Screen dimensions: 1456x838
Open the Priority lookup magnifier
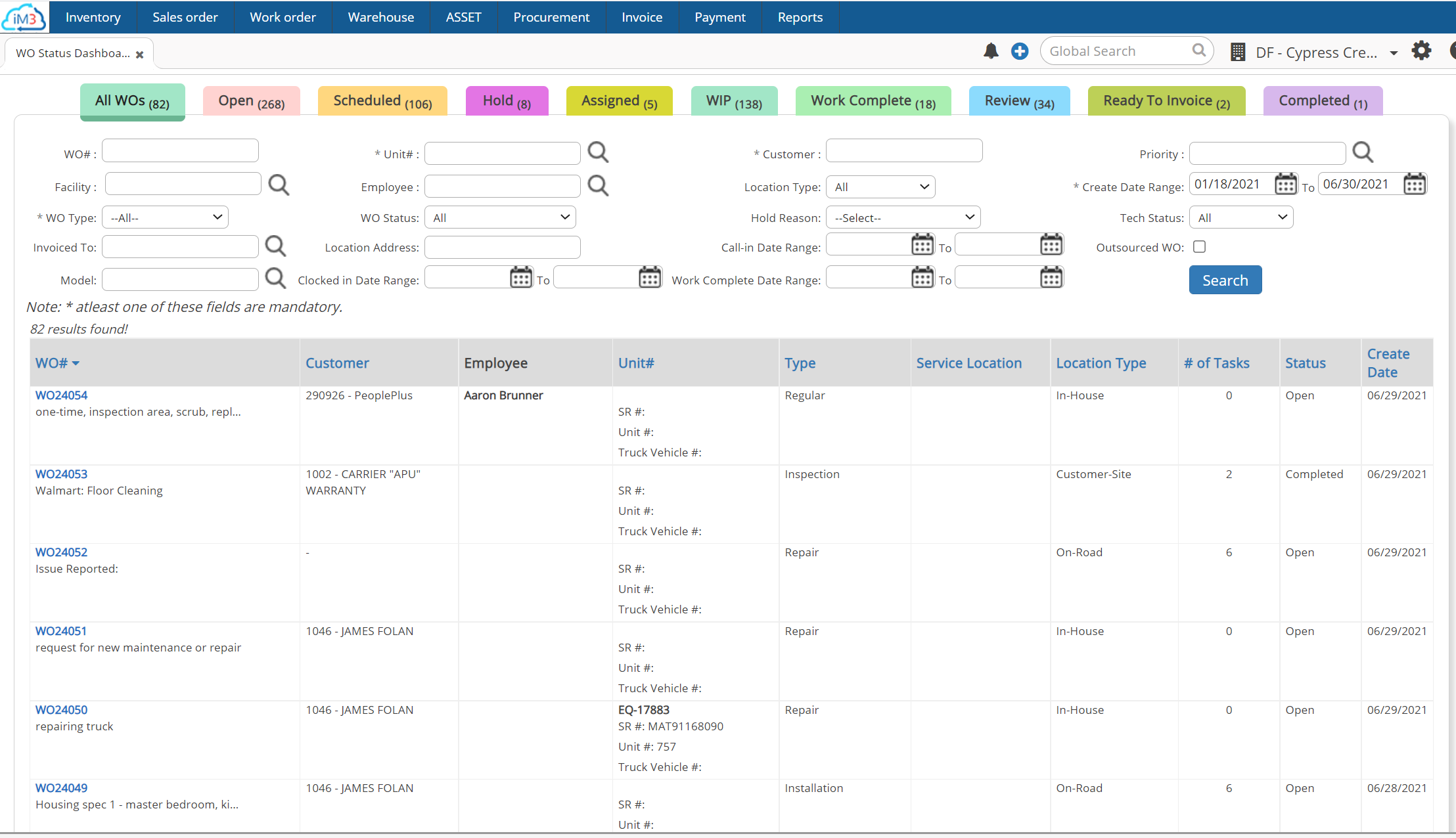pyautogui.click(x=1363, y=152)
